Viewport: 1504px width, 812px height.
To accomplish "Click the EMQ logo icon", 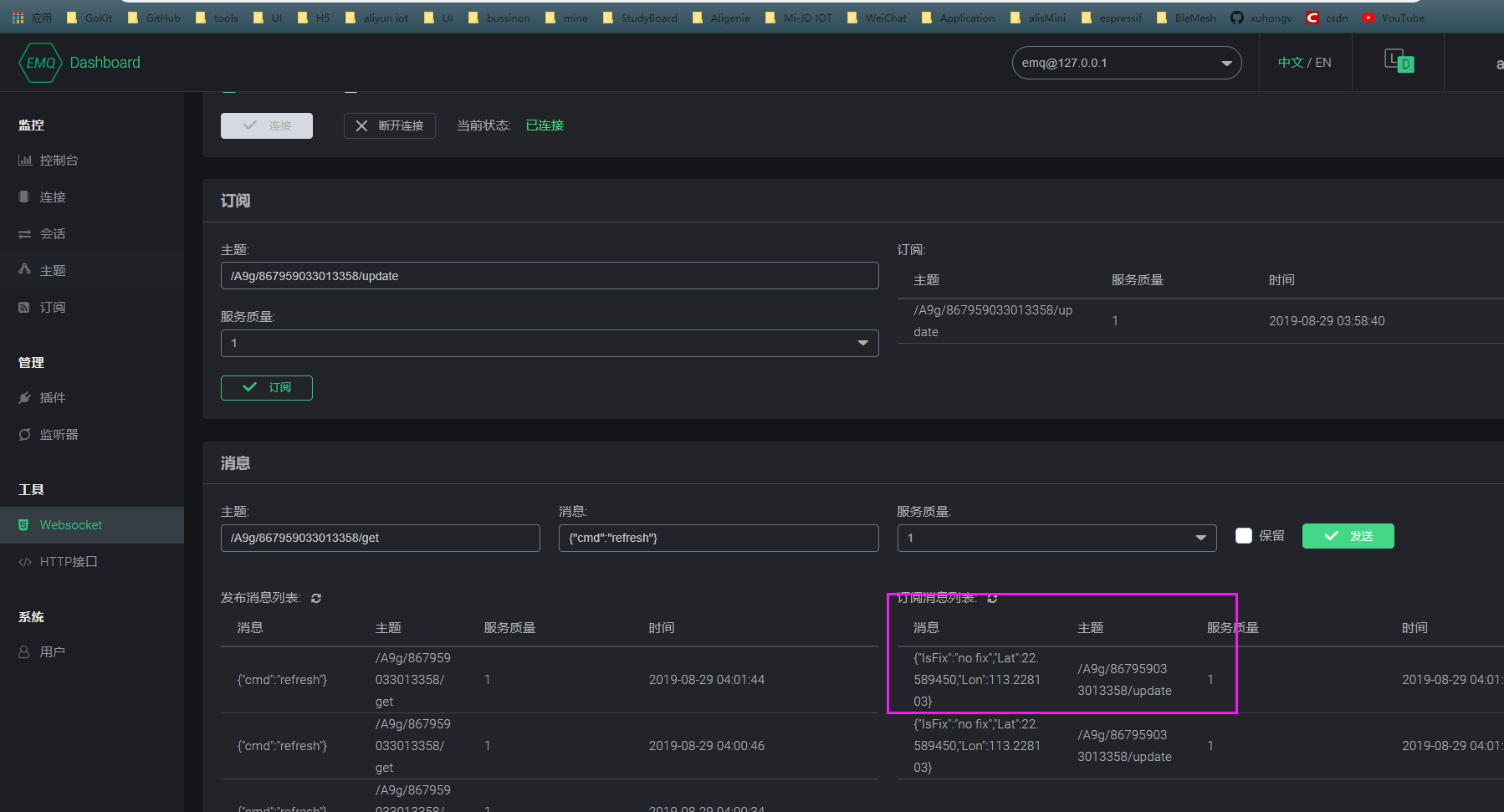I will 40,63.
